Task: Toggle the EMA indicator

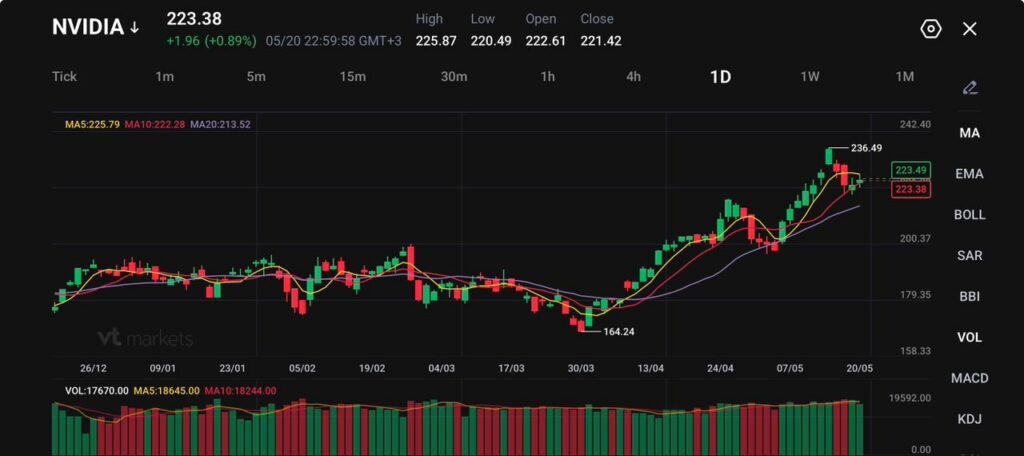Action: tap(970, 174)
